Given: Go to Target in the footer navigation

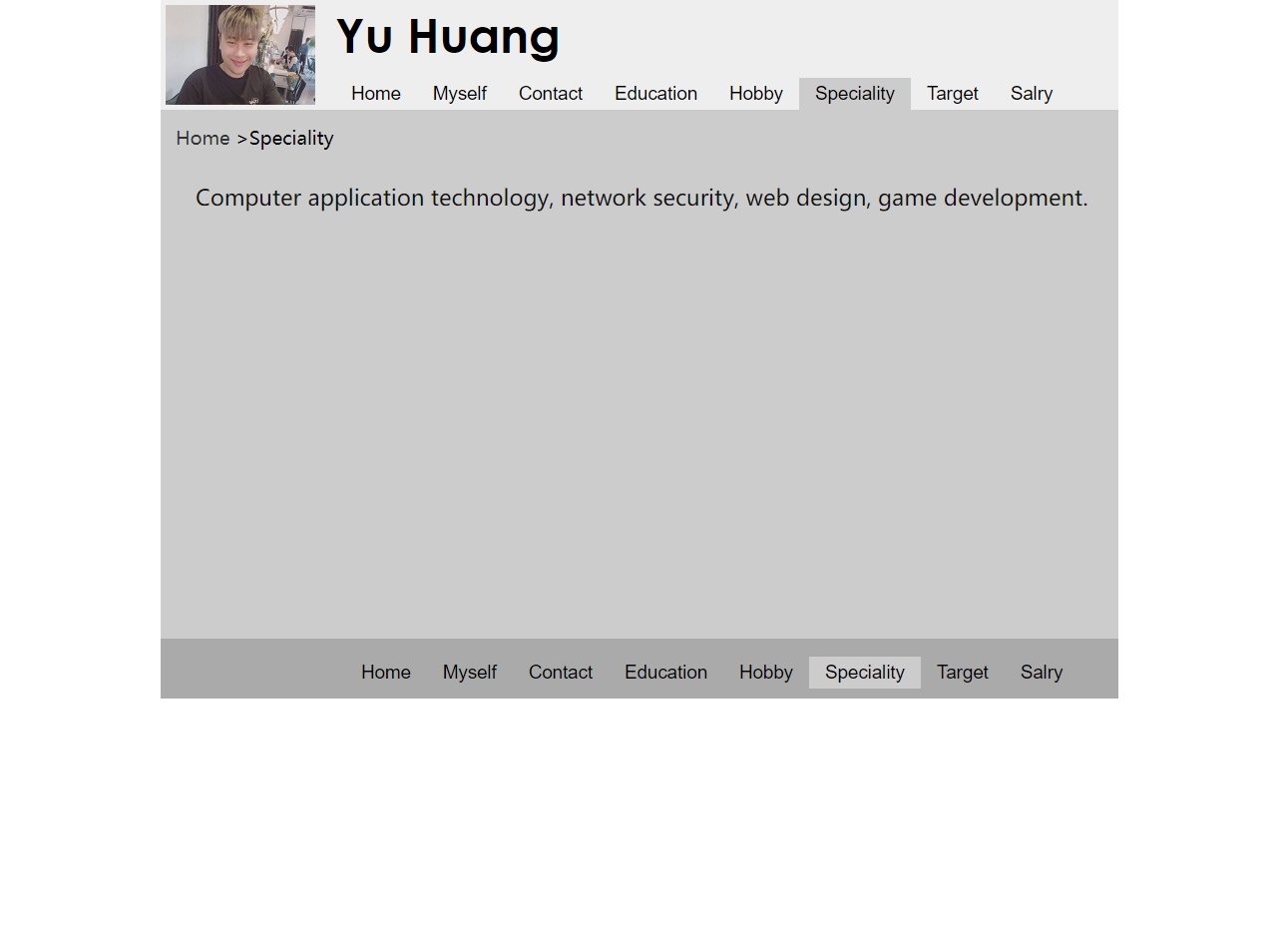Looking at the screenshot, I should (x=963, y=673).
